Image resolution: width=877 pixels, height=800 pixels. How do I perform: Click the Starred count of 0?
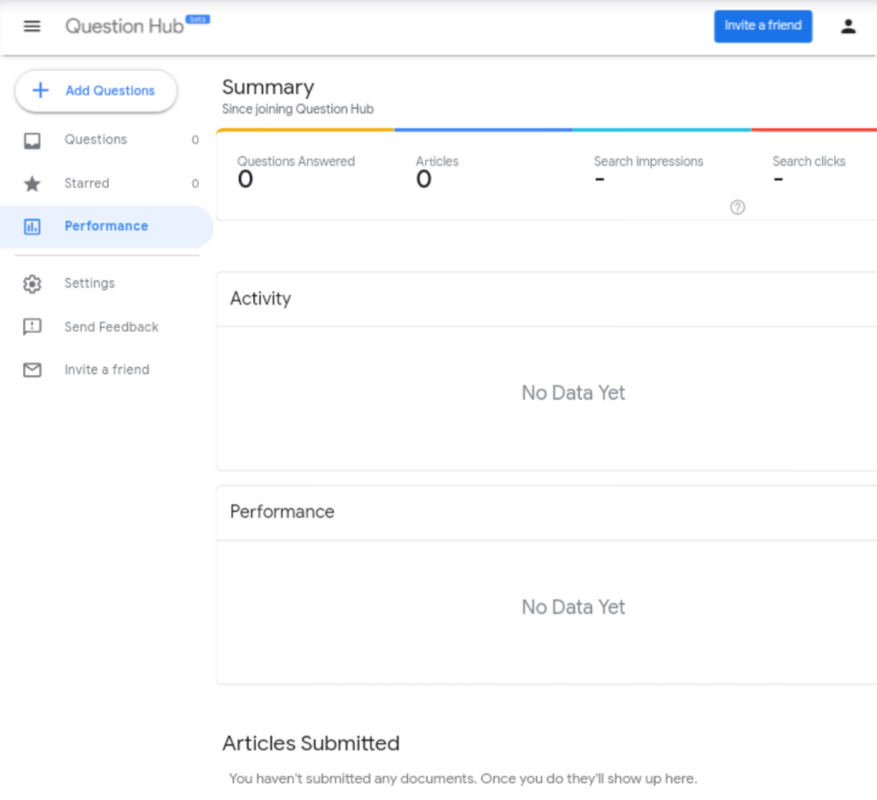(x=195, y=183)
